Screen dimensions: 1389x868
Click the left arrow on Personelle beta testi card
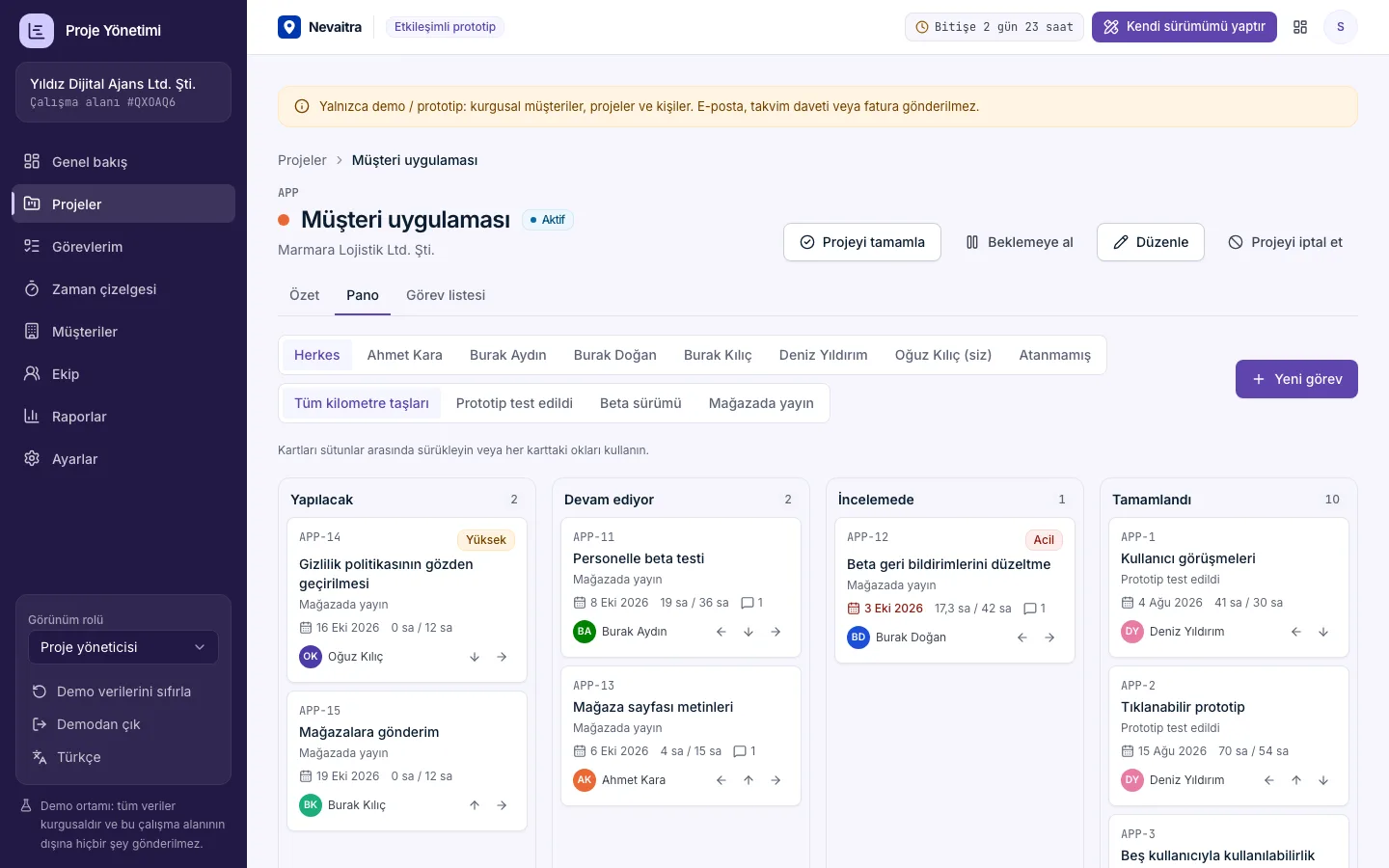pos(722,632)
